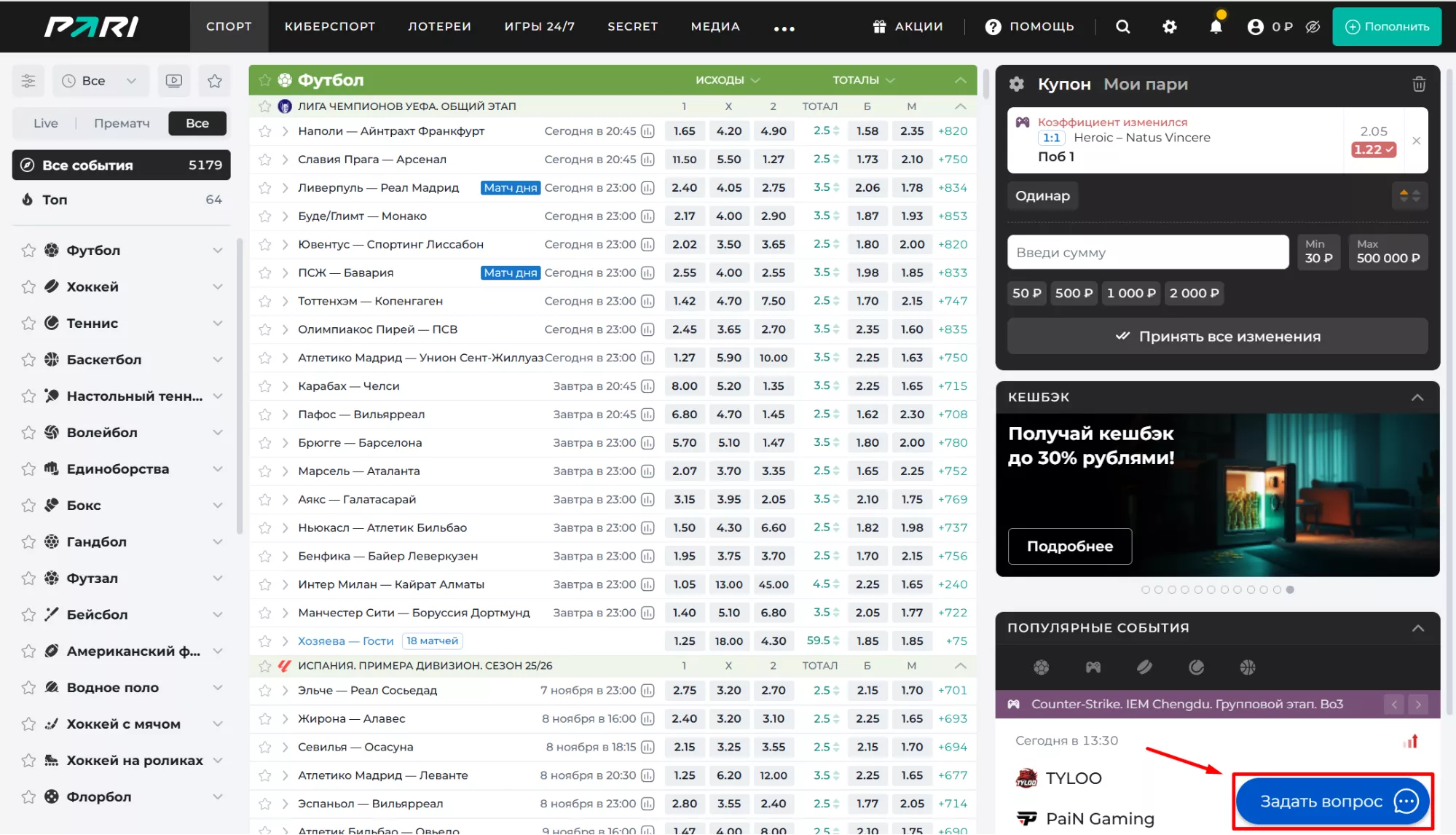Click the video broadcast filter icon

pos(174,81)
